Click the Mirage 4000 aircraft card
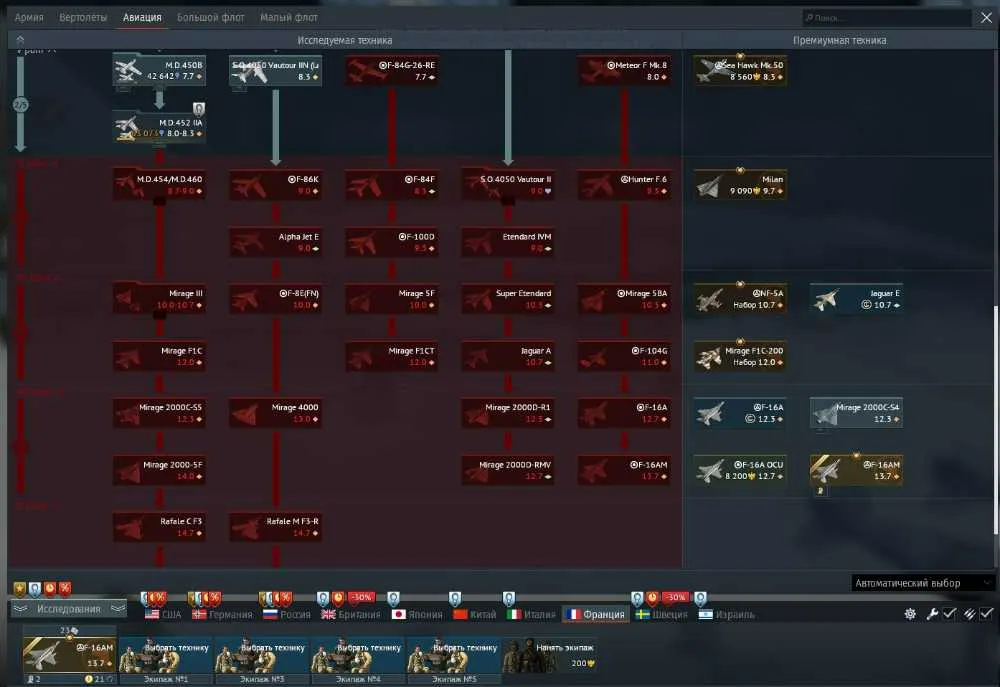This screenshot has width=1000, height=687. pos(275,413)
